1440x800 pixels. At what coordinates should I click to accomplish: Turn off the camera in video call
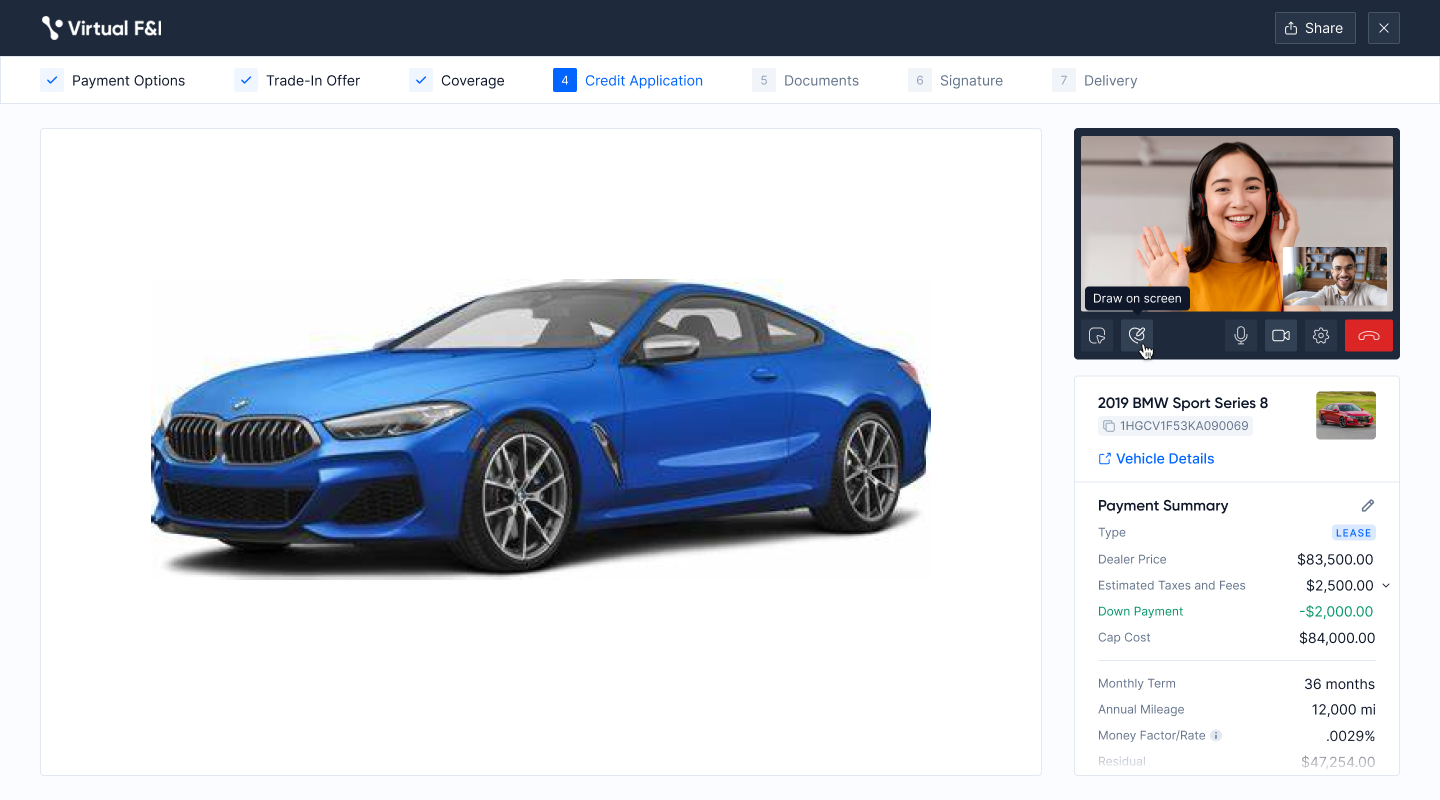click(x=1281, y=336)
